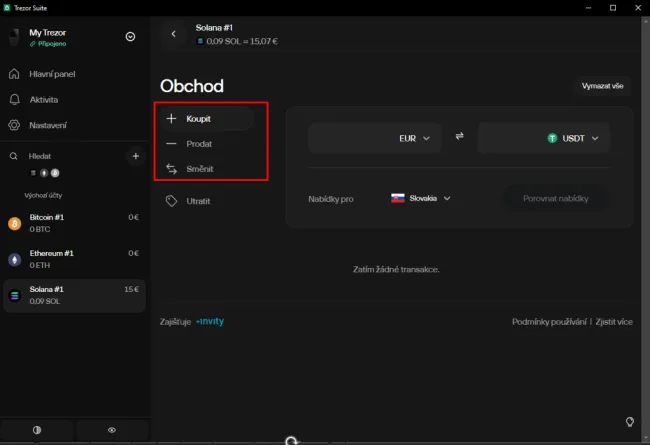
Task: Switch to Směnit exchange tab
Action: click(207, 169)
